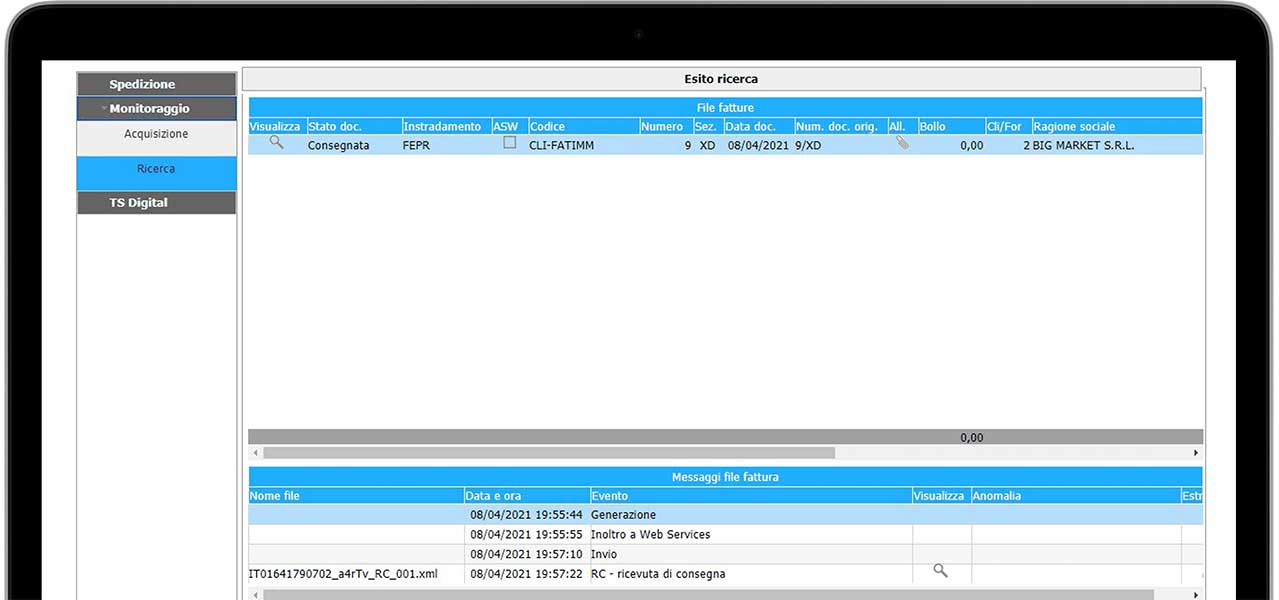The height and width of the screenshot is (600, 1279).
Task: View RC ricevuta di consegna message magnifier
Action: click(940, 570)
